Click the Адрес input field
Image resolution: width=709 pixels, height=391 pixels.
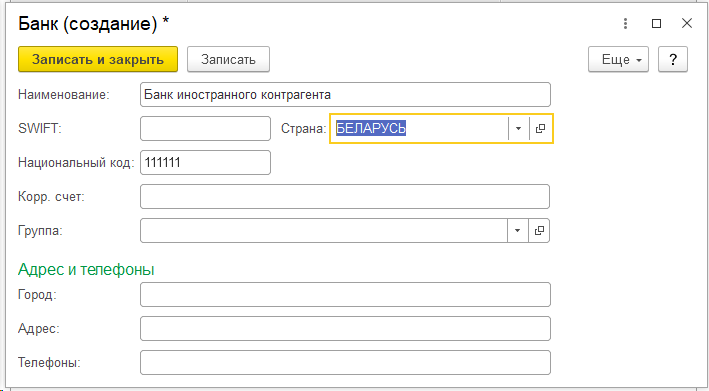[x=345, y=329]
